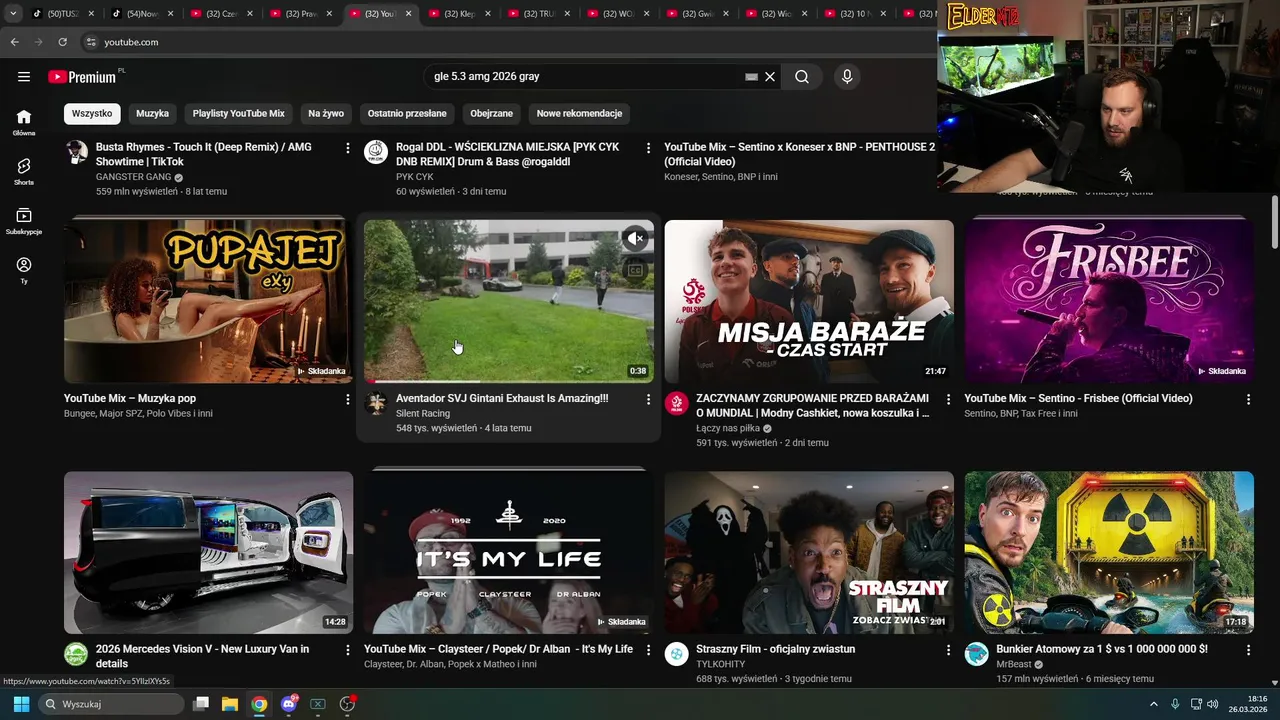
Task: Open Aventador SVJ Gintani Exhaust title link
Action: pos(502,398)
